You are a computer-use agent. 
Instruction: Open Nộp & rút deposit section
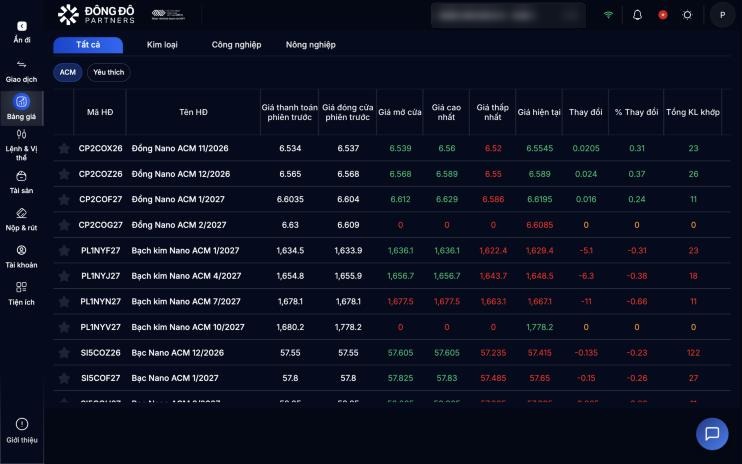click(21, 220)
